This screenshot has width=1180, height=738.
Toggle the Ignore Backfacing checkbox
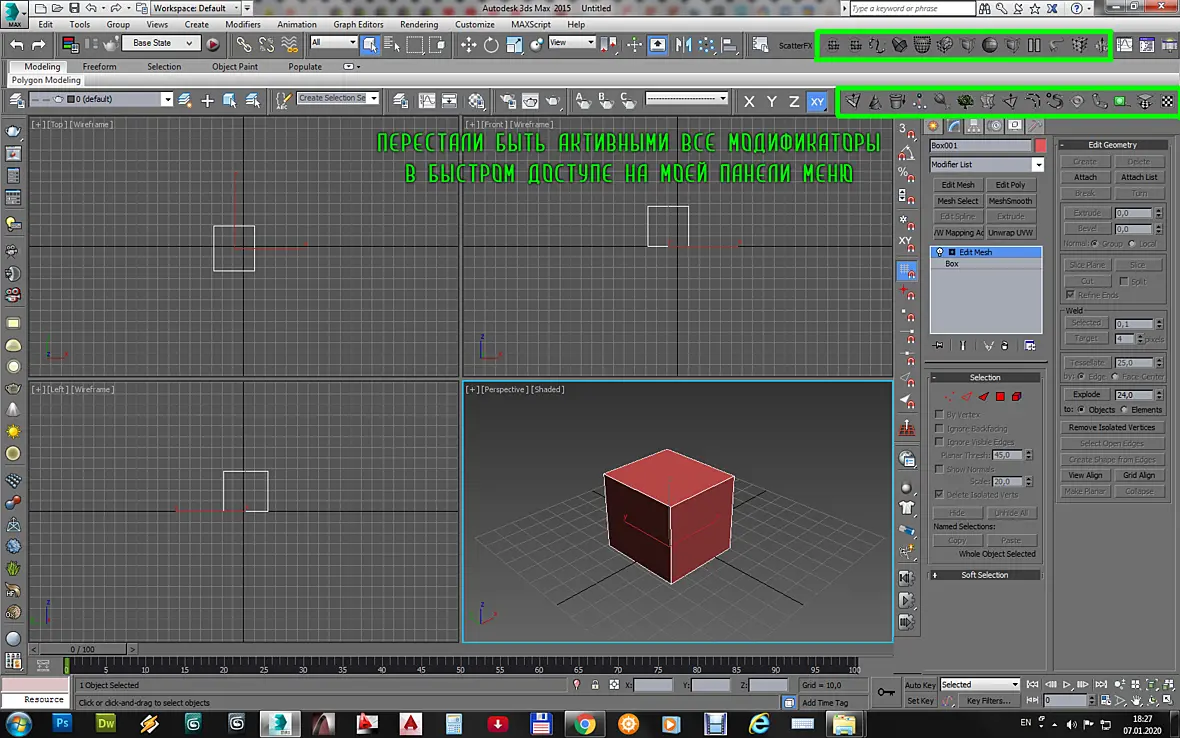[938, 428]
